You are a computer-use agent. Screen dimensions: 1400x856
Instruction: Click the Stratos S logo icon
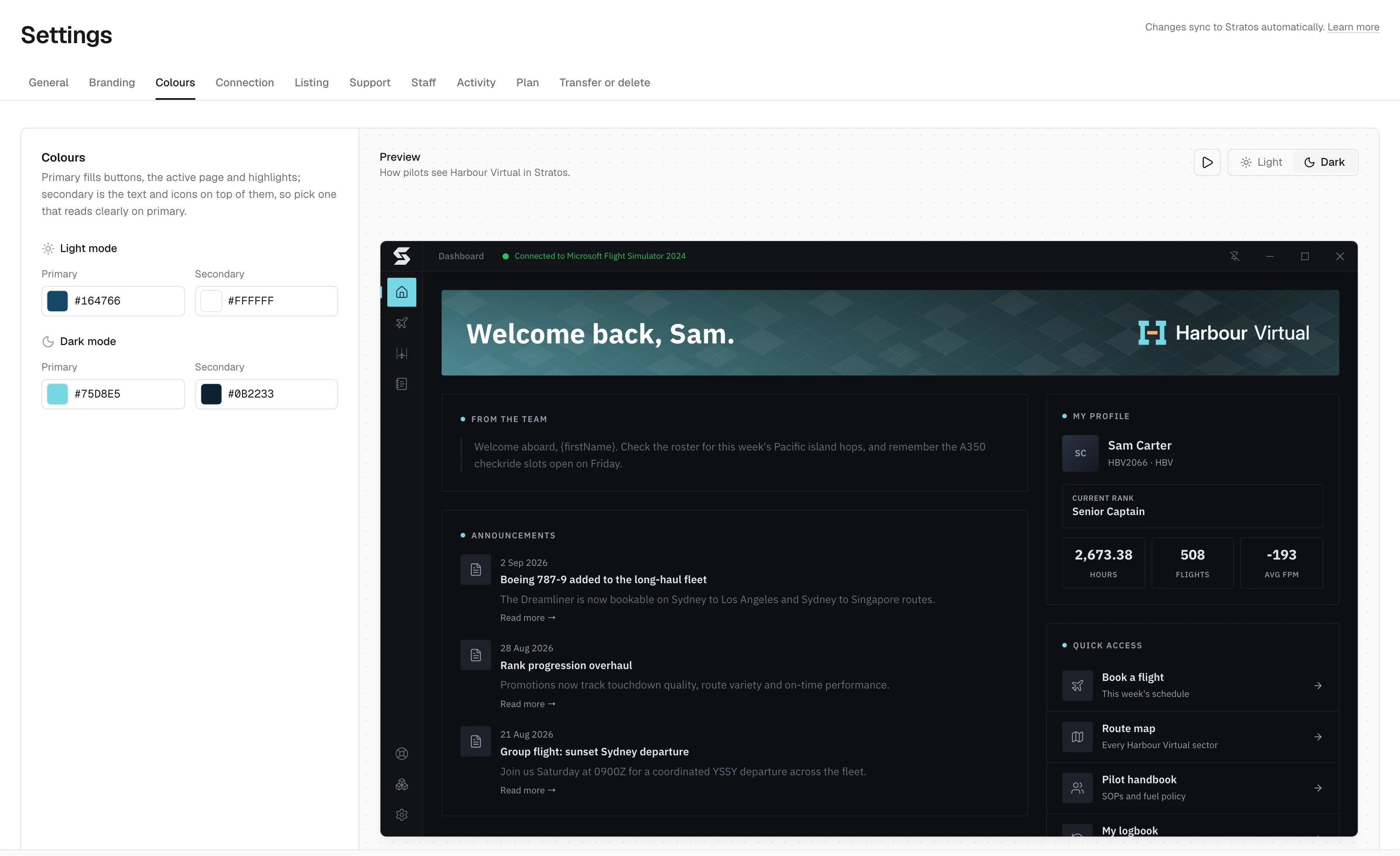coord(402,256)
